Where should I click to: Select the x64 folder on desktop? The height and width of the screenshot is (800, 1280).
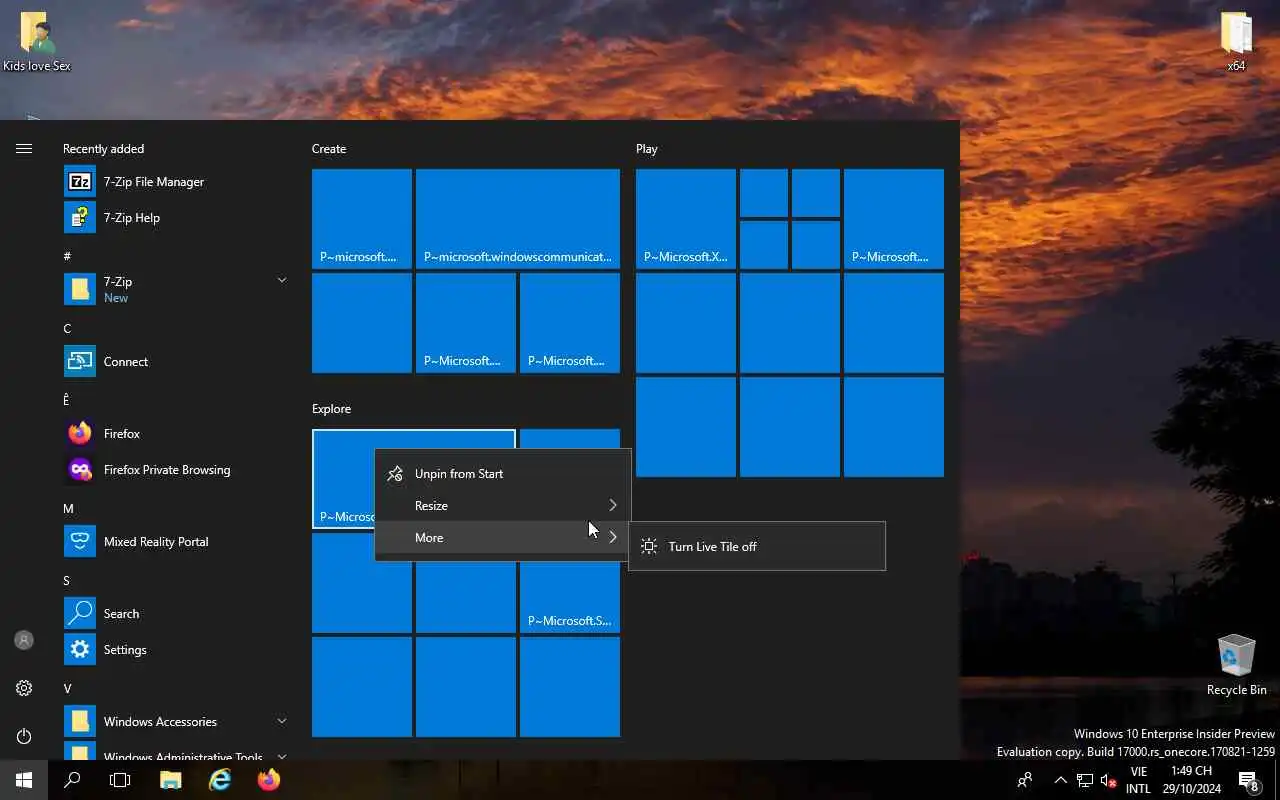(x=1236, y=42)
